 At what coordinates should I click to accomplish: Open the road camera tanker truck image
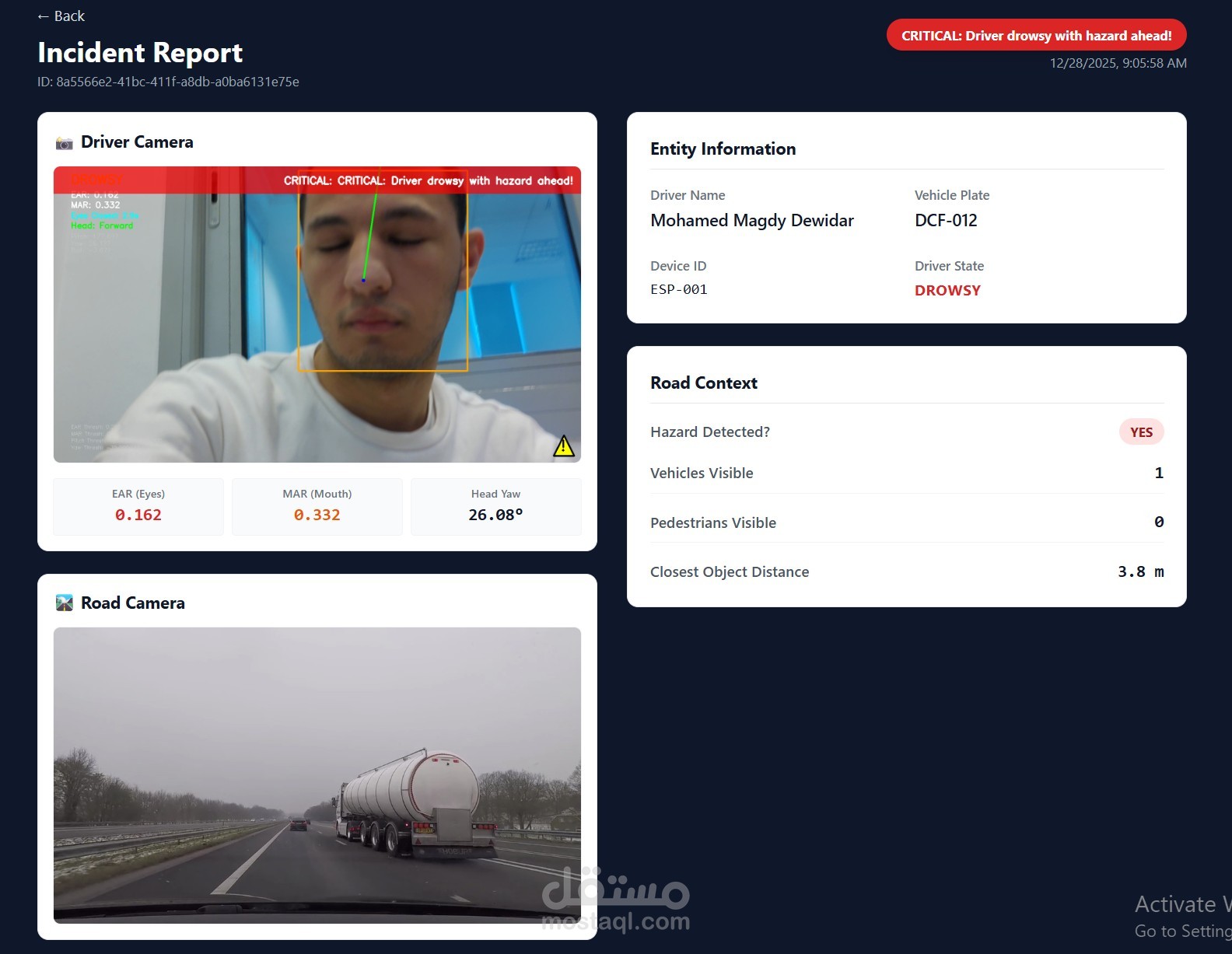pos(317,775)
